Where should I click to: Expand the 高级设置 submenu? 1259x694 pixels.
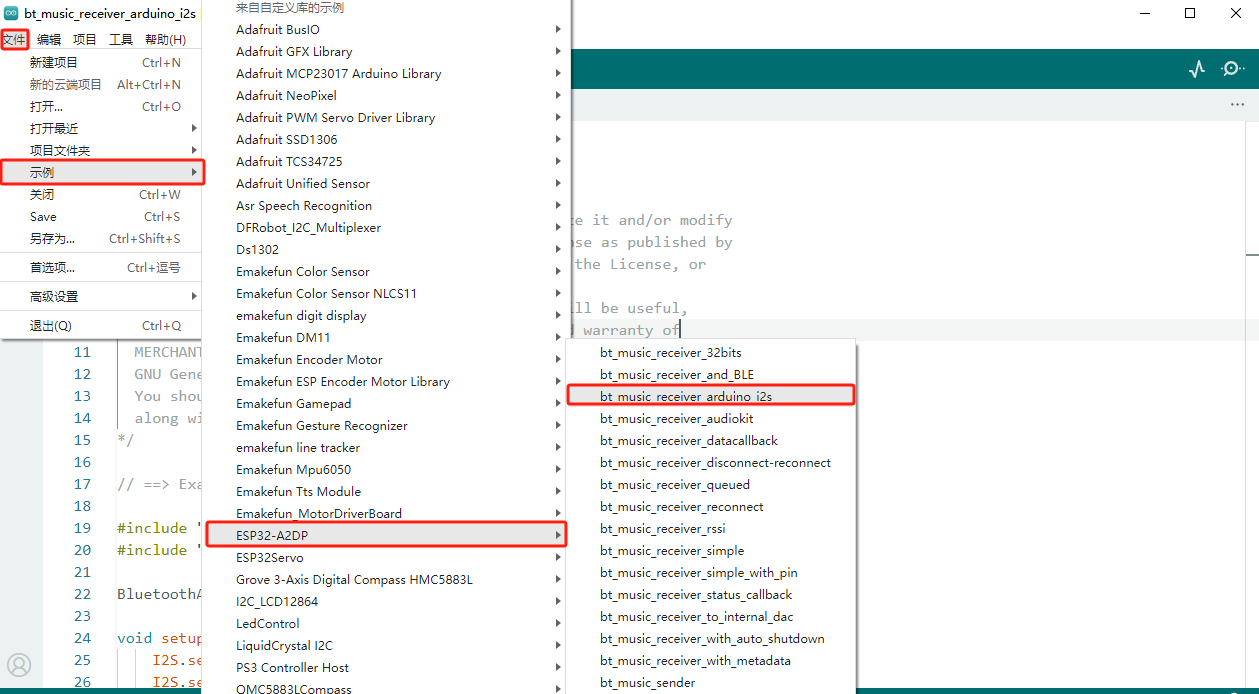[x=101, y=296]
